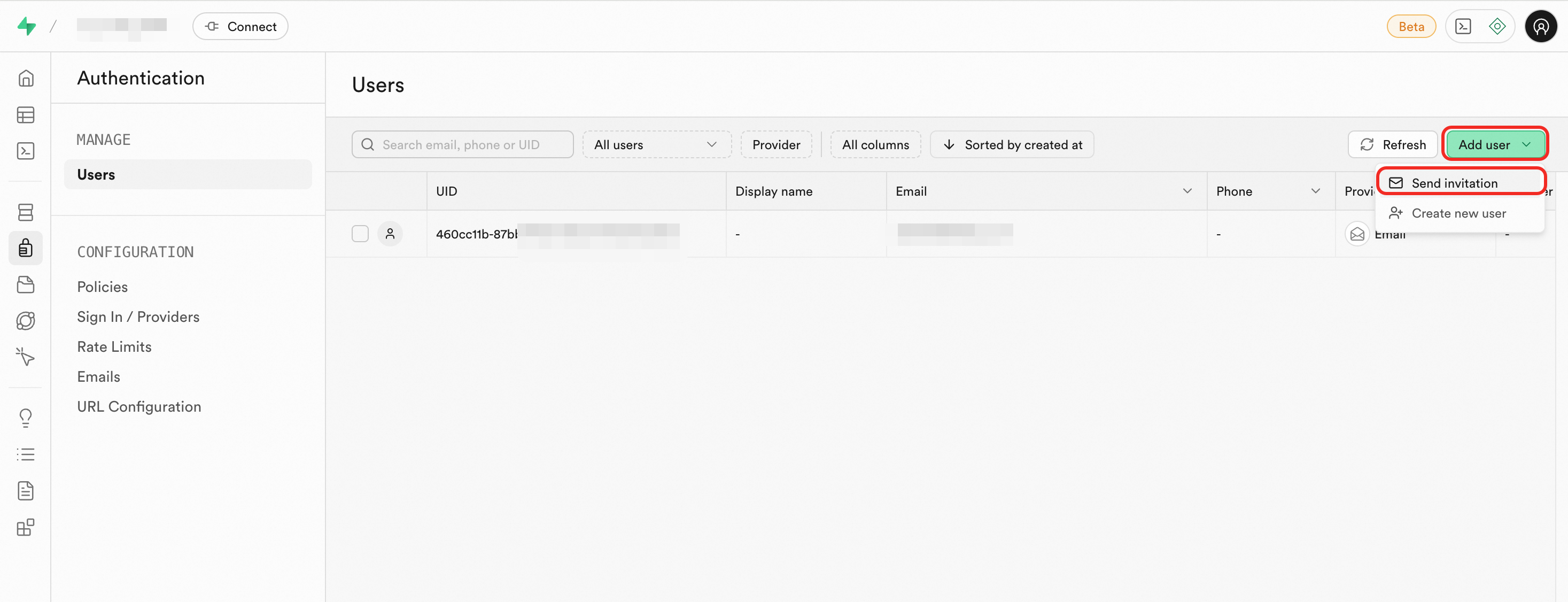Open Project Home icon in sidebar

[26, 79]
